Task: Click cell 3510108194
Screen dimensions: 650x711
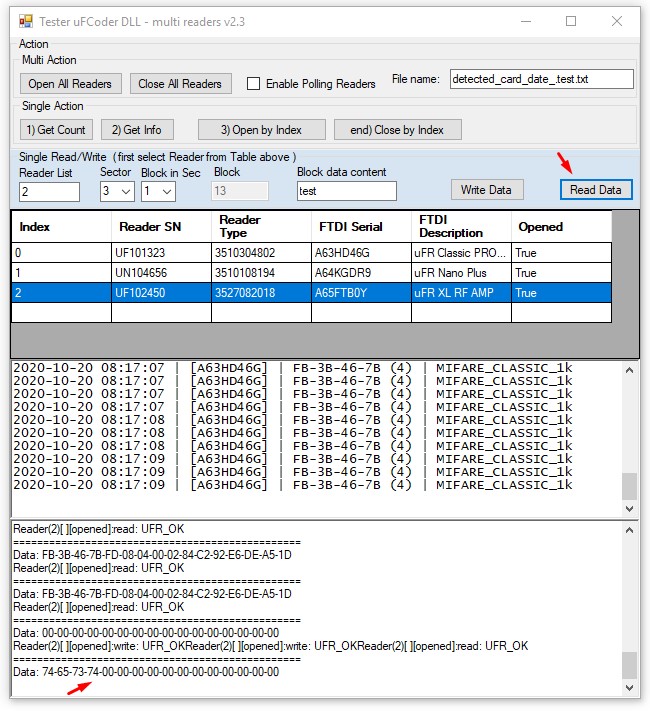Action: [261, 273]
